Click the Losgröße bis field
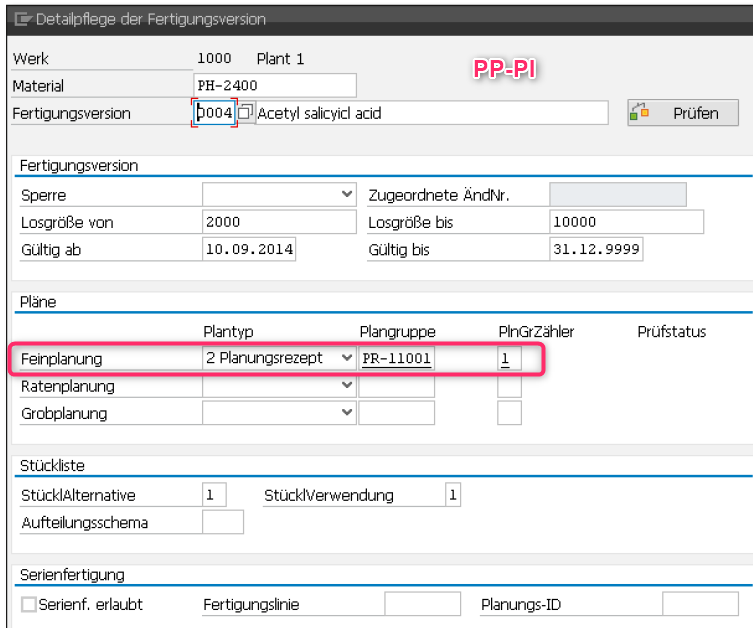This screenshot has width=753, height=628. coord(626,222)
